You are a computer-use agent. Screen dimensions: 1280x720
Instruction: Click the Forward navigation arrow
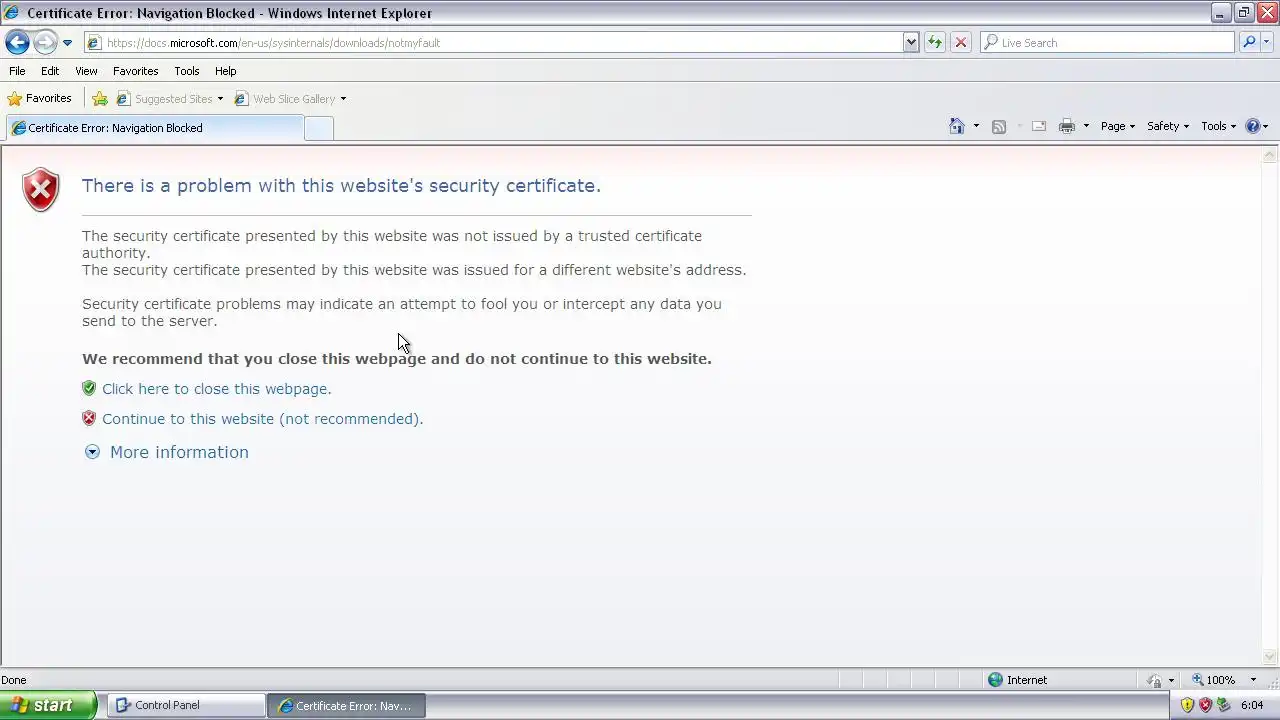pos(45,42)
